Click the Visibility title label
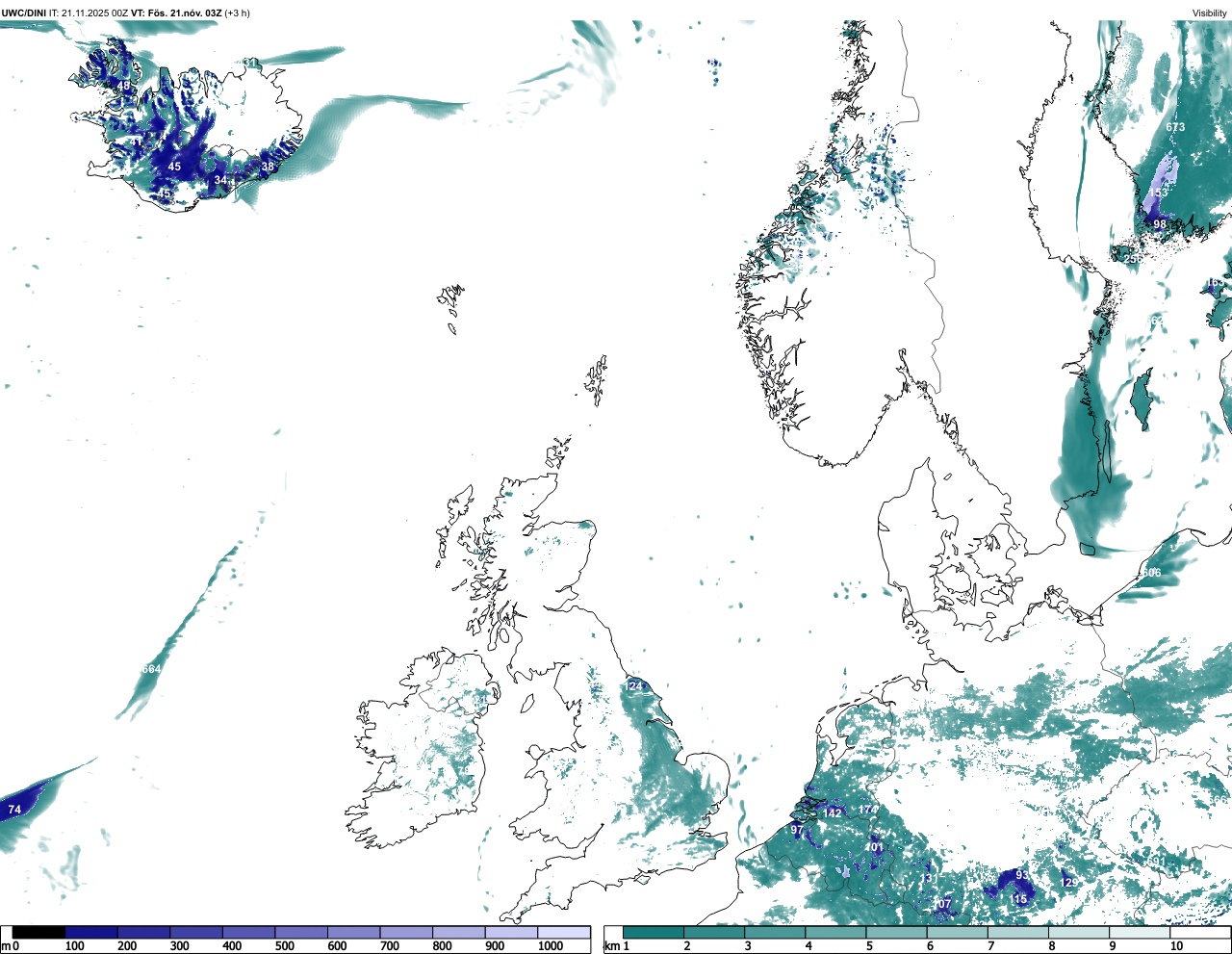Image resolution: width=1232 pixels, height=954 pixels. coord(1210,13)
